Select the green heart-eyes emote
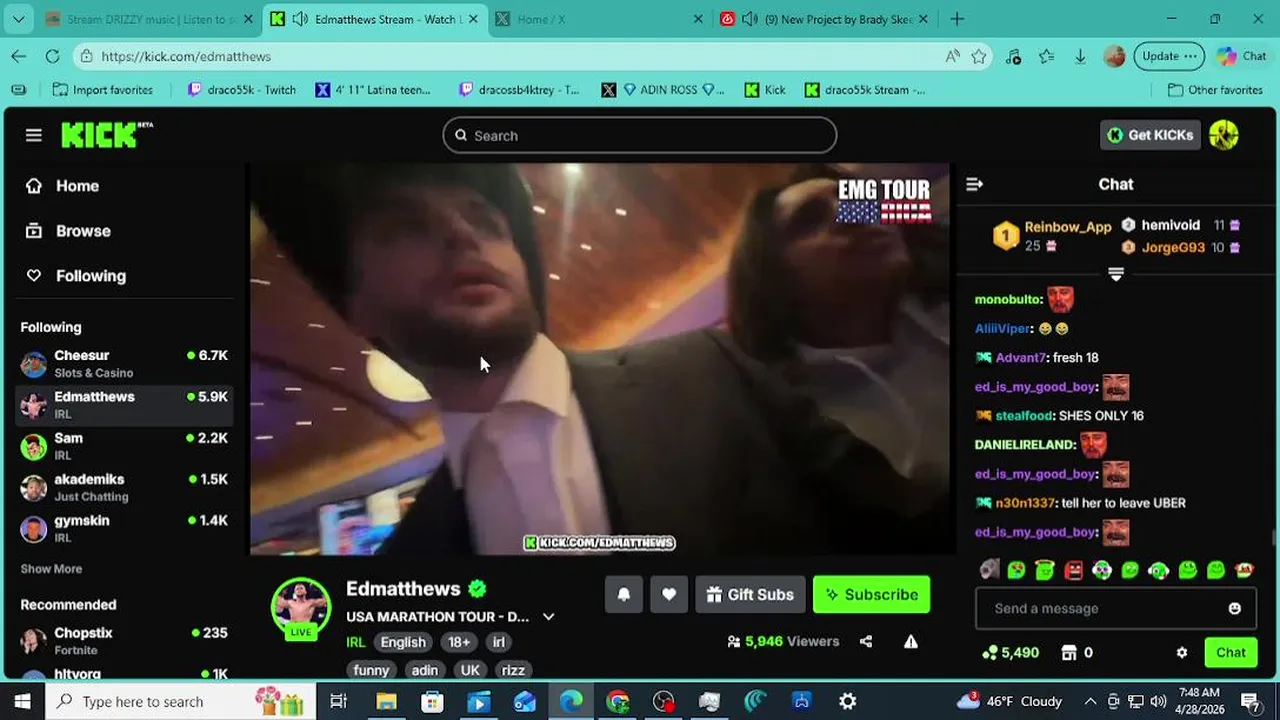Image resolution: width=1280 pixels, height=720 pixels. [1016, 570]
